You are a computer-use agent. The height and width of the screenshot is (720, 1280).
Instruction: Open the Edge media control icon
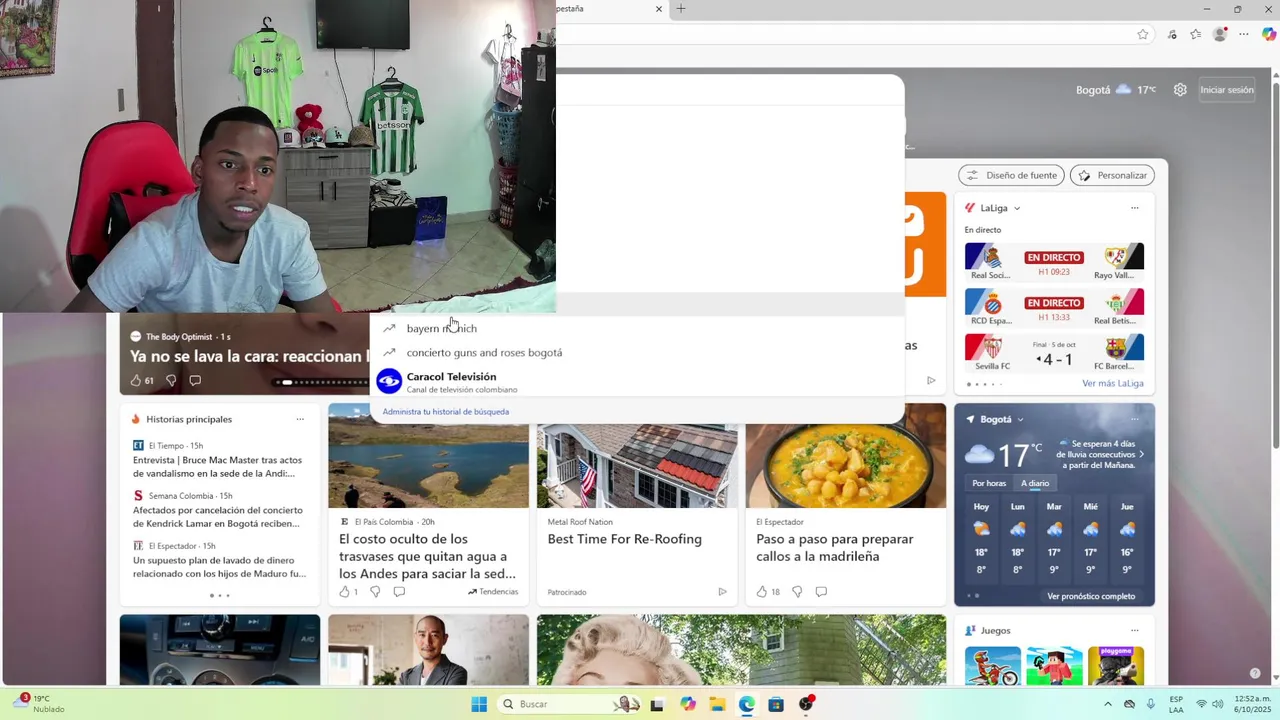click(x=1172, y=34)
